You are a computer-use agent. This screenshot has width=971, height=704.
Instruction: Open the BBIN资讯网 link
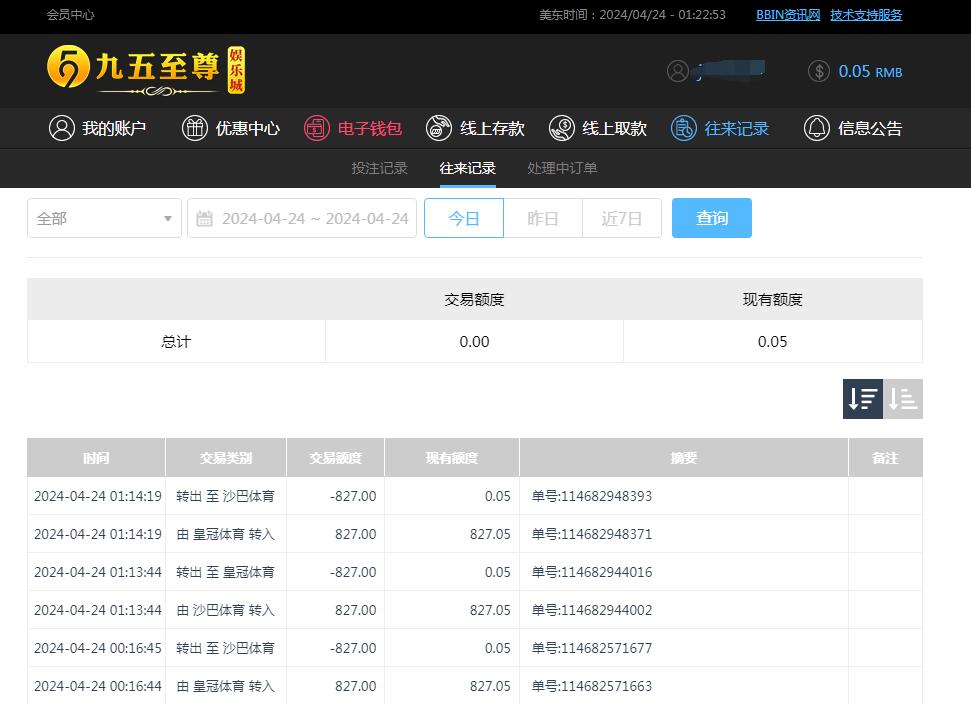pos(788,15)
